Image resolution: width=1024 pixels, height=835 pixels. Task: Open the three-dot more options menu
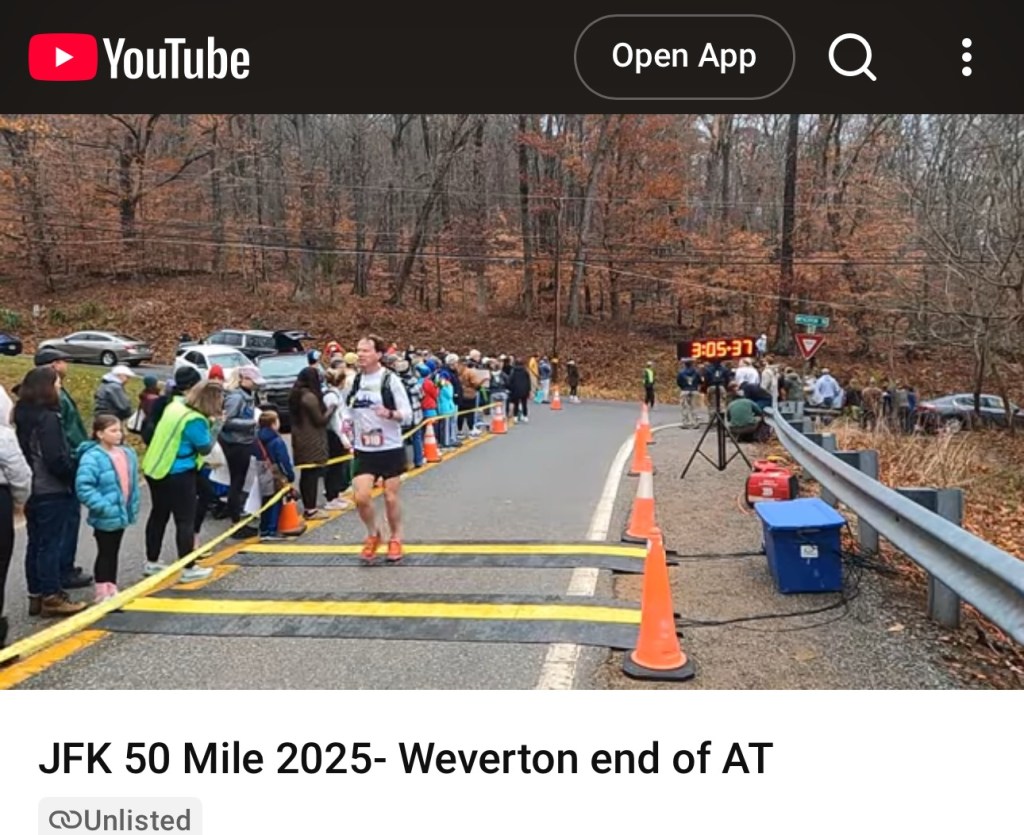click(x=967, y=57)
